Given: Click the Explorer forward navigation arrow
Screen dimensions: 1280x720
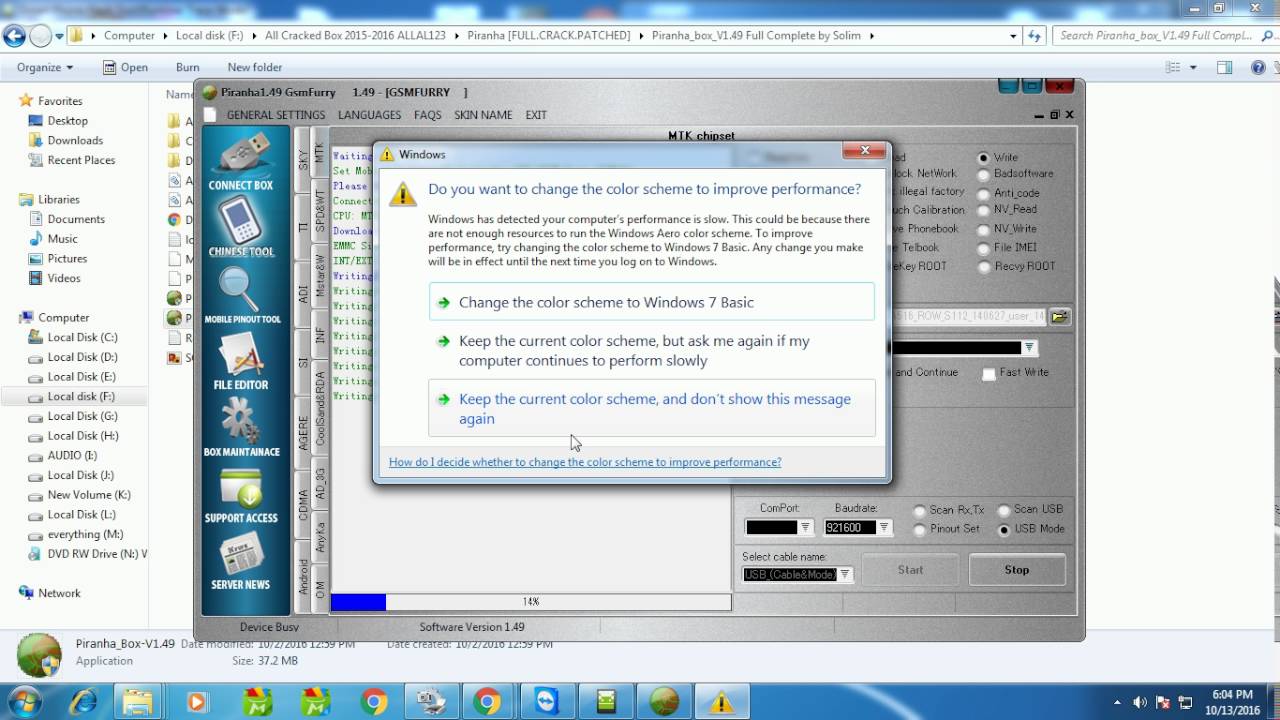Looking at the screenshot, I should click(40, 36).
